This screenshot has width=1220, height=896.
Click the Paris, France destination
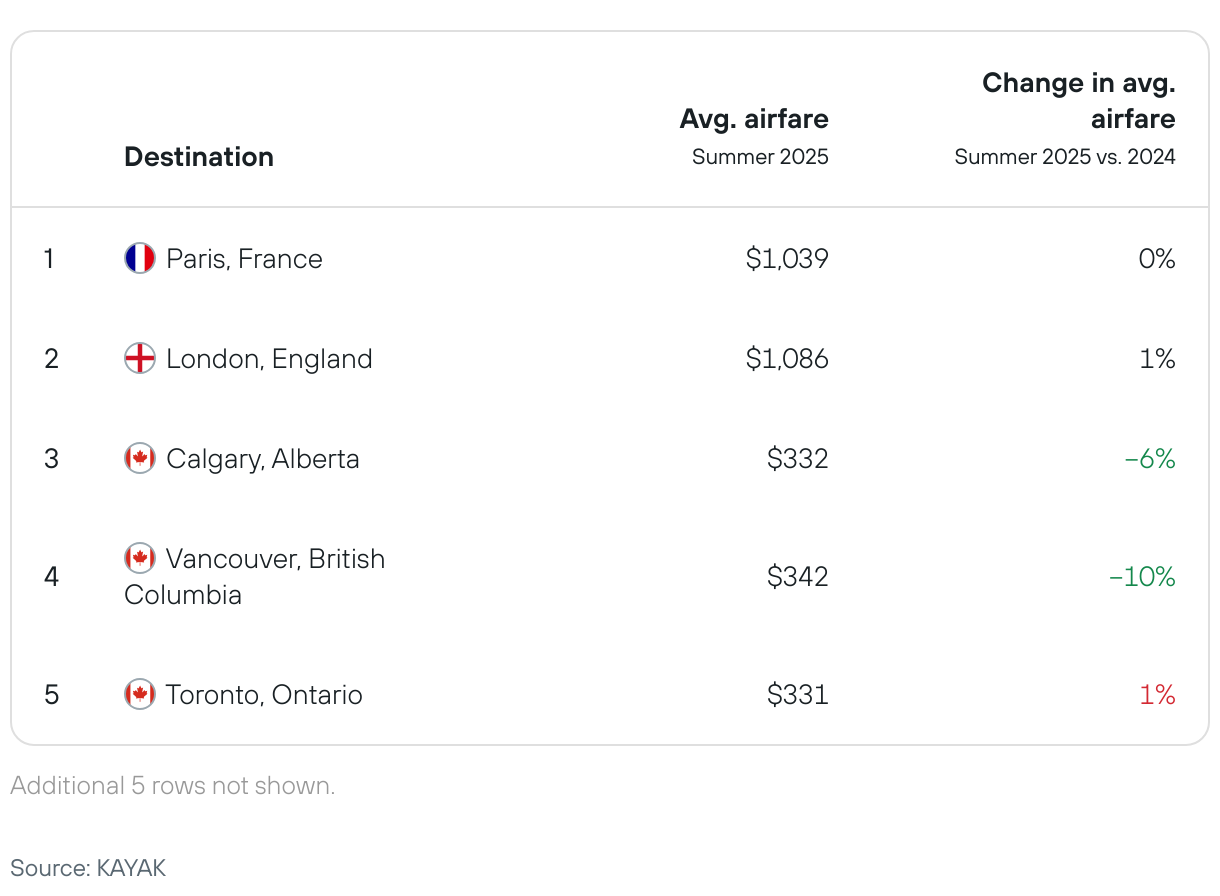245,259
